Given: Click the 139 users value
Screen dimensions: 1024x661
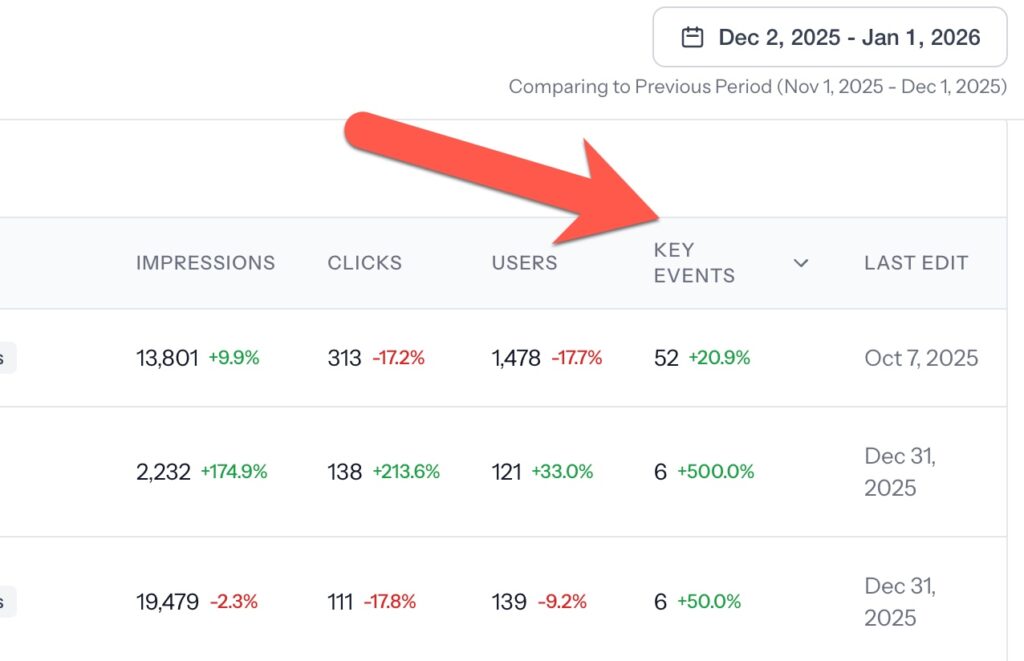Looking at the screenshot, I should 509,602.
